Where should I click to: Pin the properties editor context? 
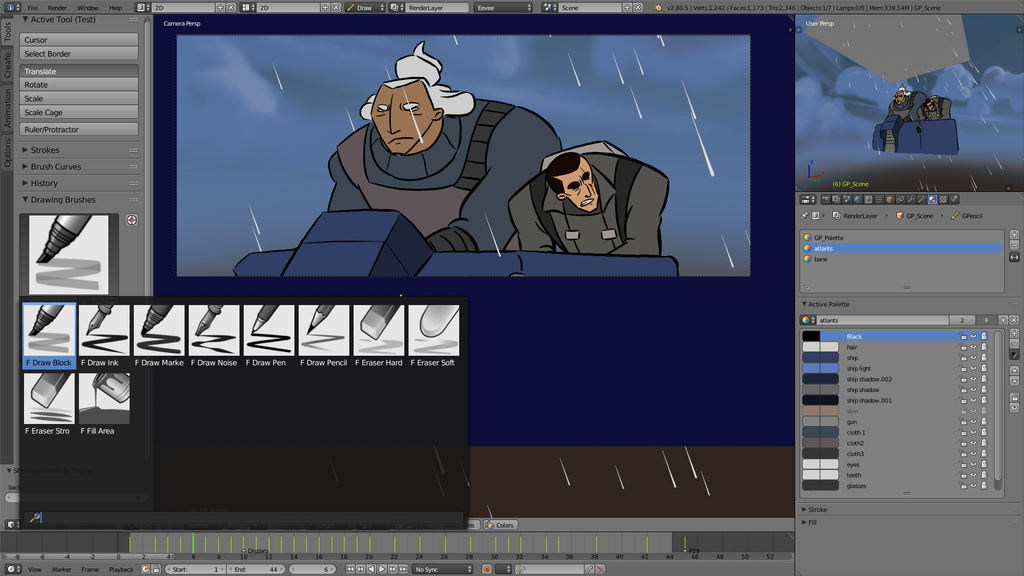[804, 216]
